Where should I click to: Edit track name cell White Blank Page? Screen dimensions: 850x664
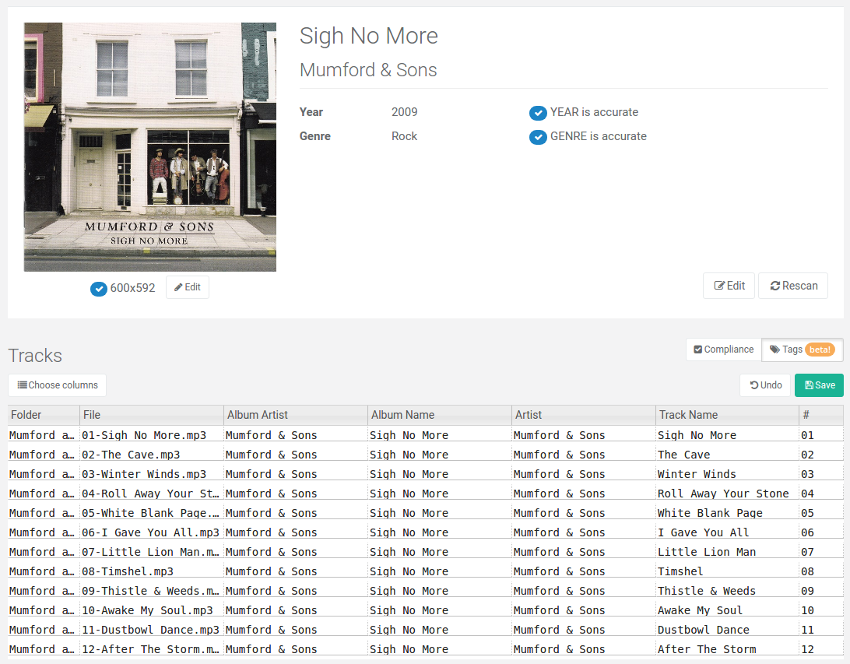pos(727,513)
